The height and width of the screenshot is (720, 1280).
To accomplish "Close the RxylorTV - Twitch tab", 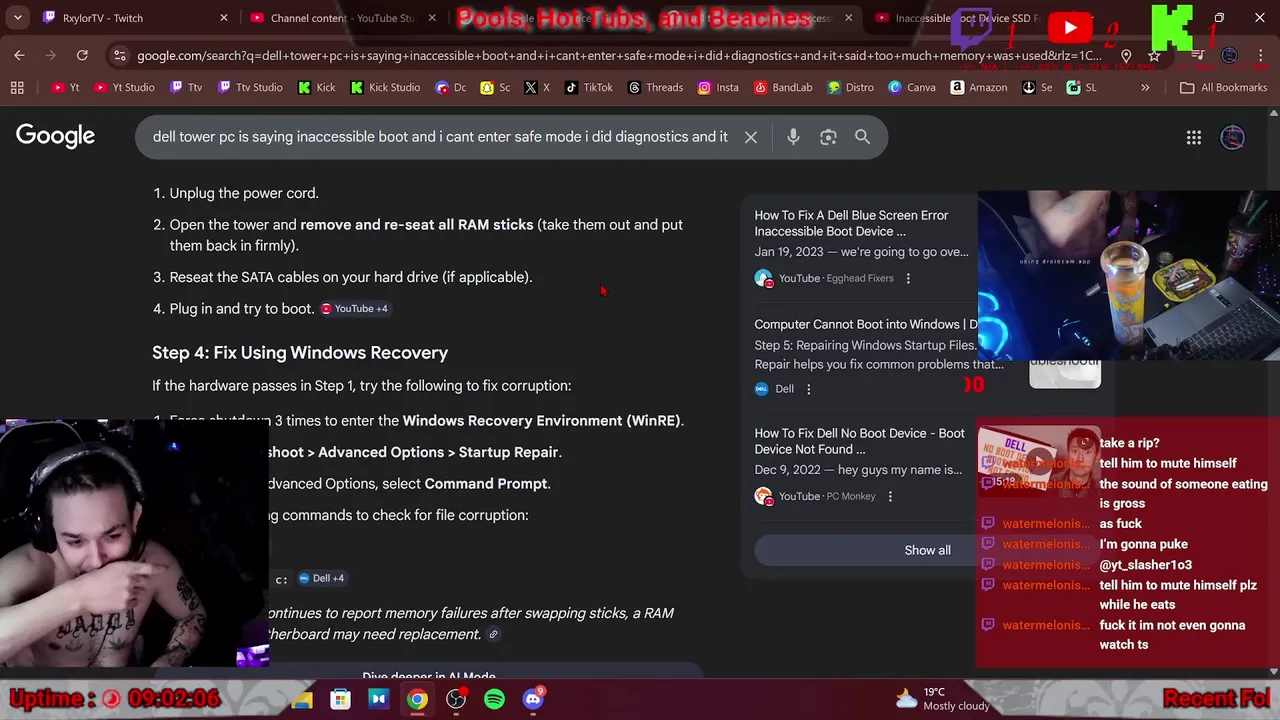I will point(224,18).
